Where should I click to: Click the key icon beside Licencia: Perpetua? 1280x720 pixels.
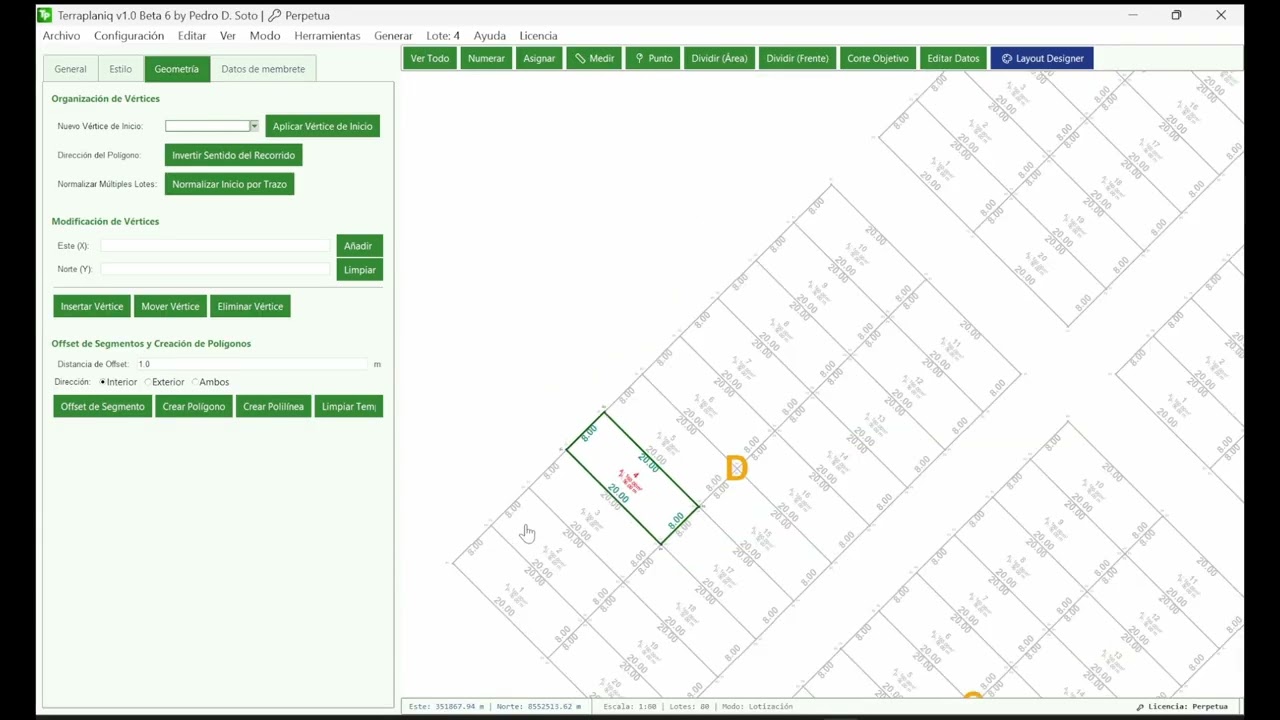(x=1140, y=707)
